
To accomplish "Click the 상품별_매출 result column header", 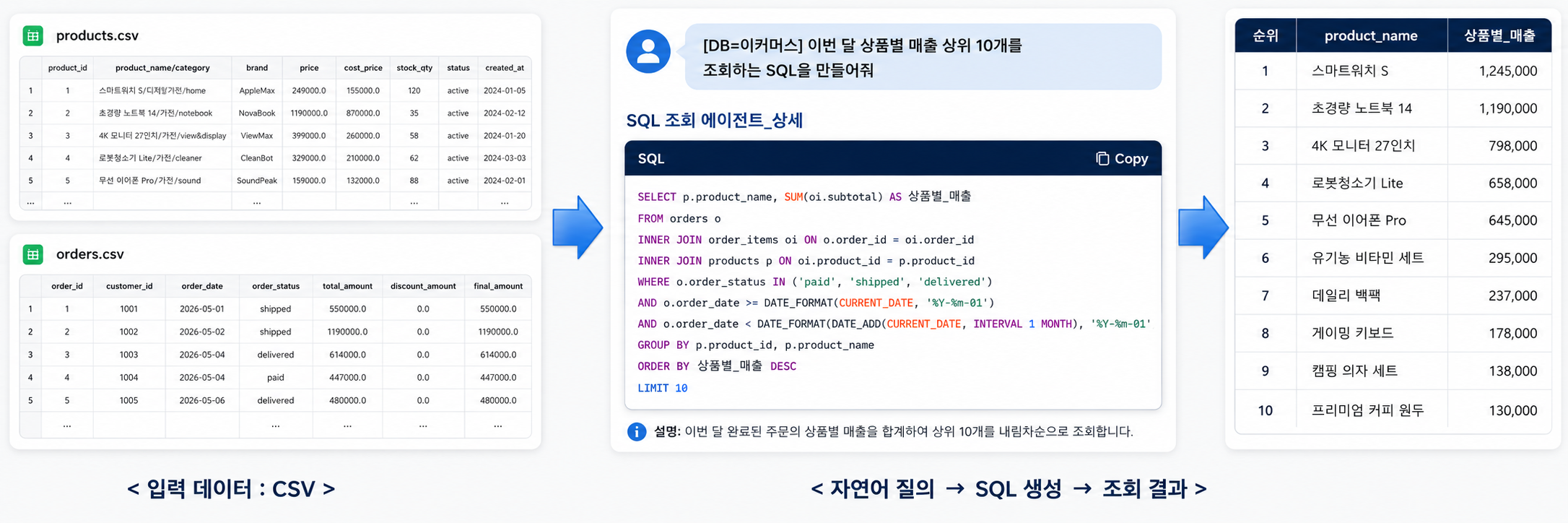I will (1499, 35).
